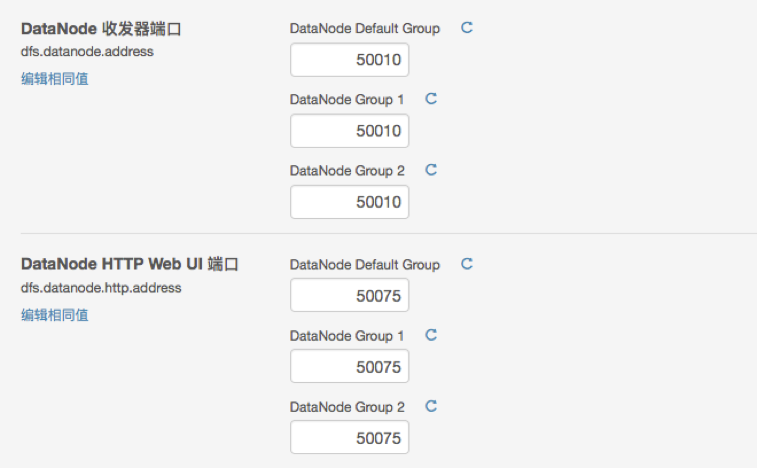Screen dimensions: 757x468
Task: Focus DataNode Group 1 field showing 50075
Action: tap(350, 367)
